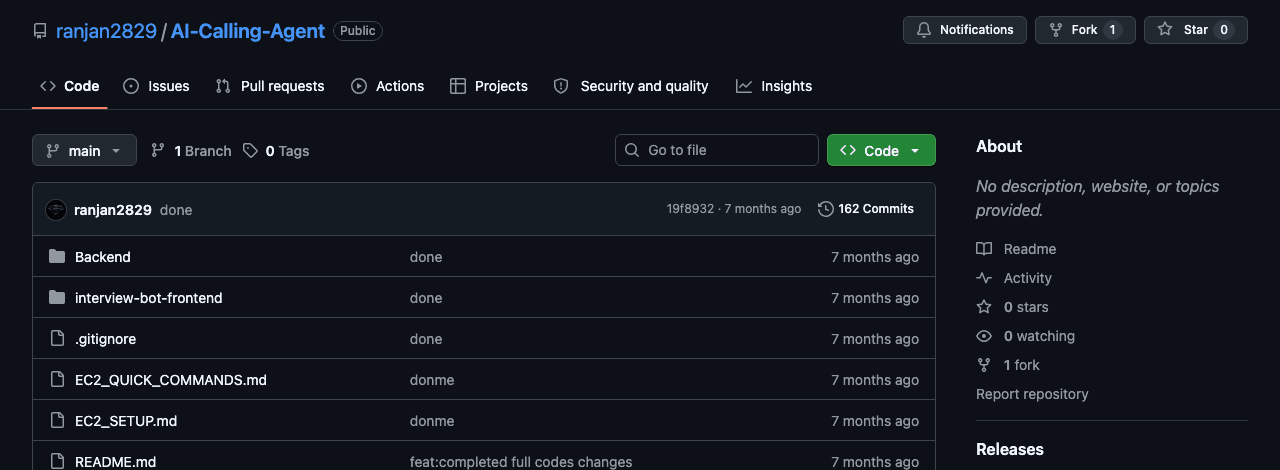Click the repository book icon beside ranjan2829
Image resolution: width=1280 pixels, height=470 pixels.
[x=40, y=31]
